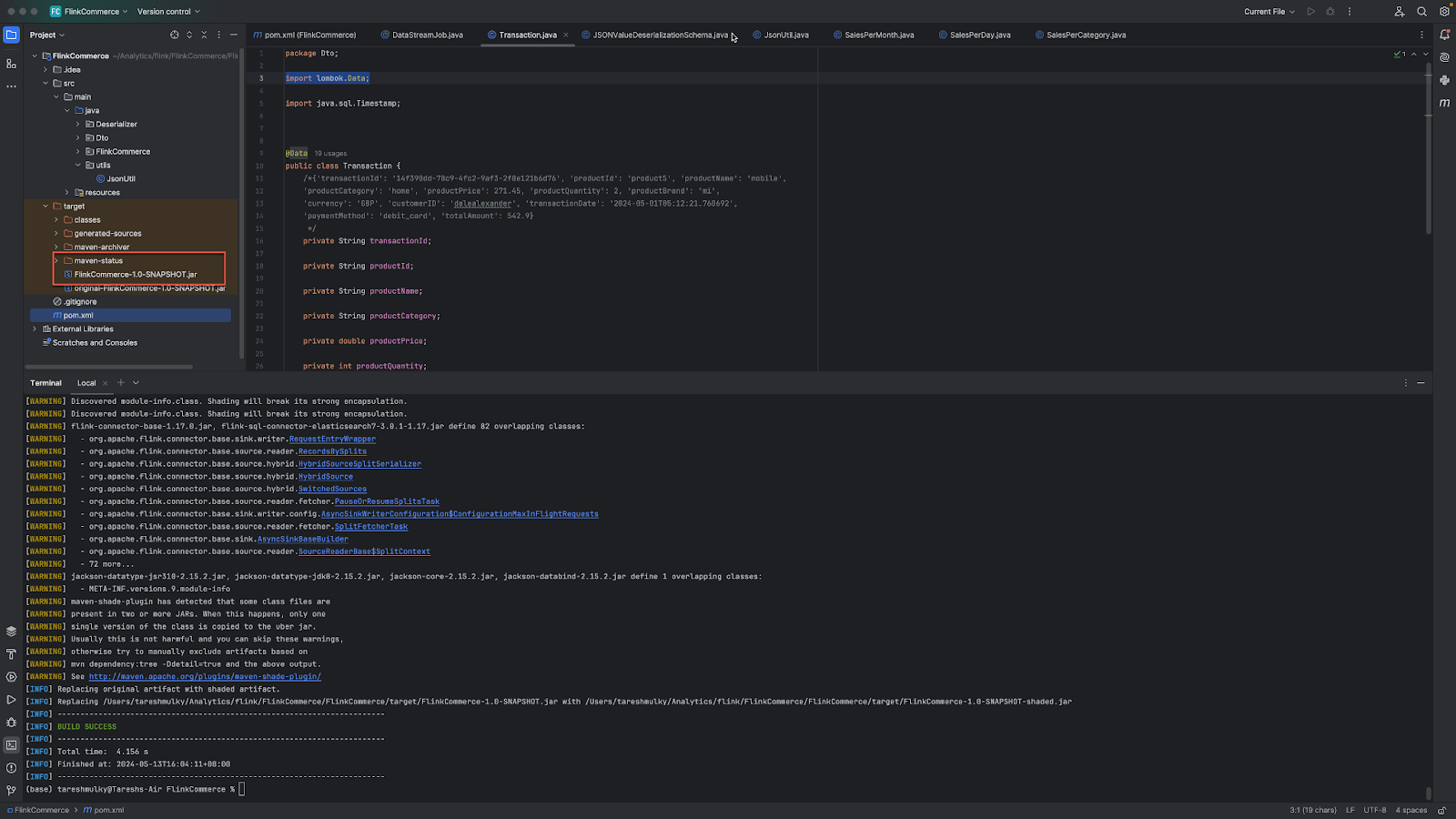Open Git branch icon in left sidebar
The image size is (1456, 819).
pyautogui.click(x=11, y=791)
